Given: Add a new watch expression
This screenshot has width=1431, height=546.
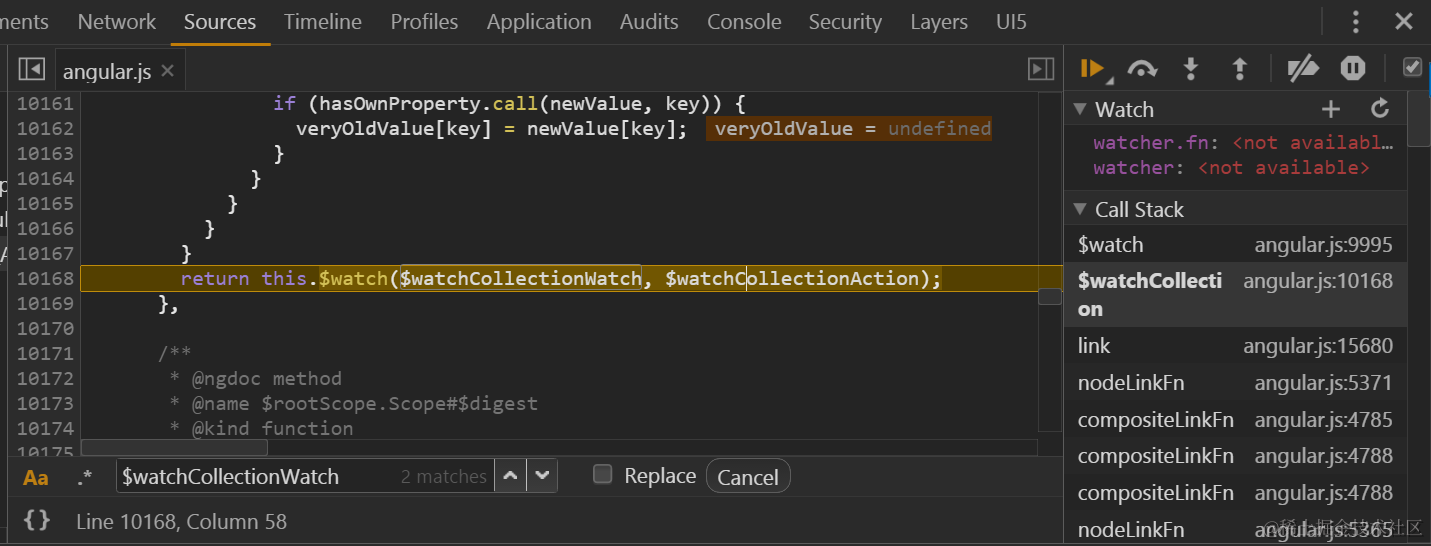Looking at the screenshot, I should coord(1330,109).
